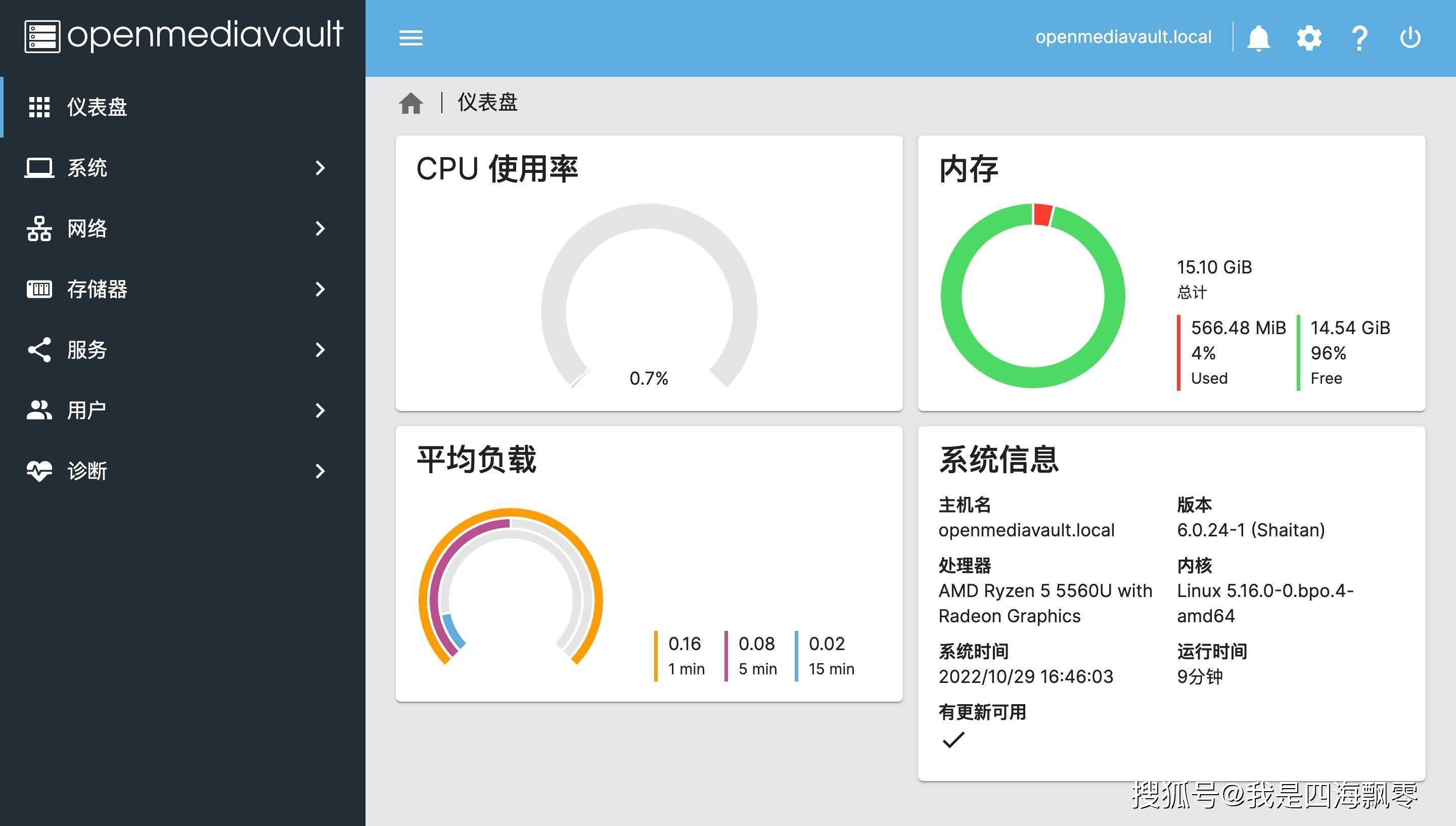Click the hostname value in 系统信息 card
This screenshot has width=1456, height=826.
[1027, 530]
